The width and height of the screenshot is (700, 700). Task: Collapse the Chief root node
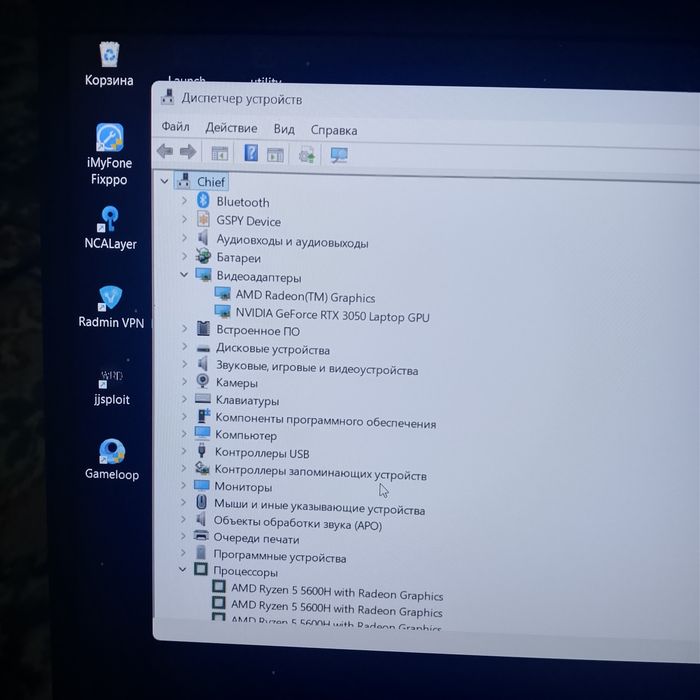click(164, 181)
